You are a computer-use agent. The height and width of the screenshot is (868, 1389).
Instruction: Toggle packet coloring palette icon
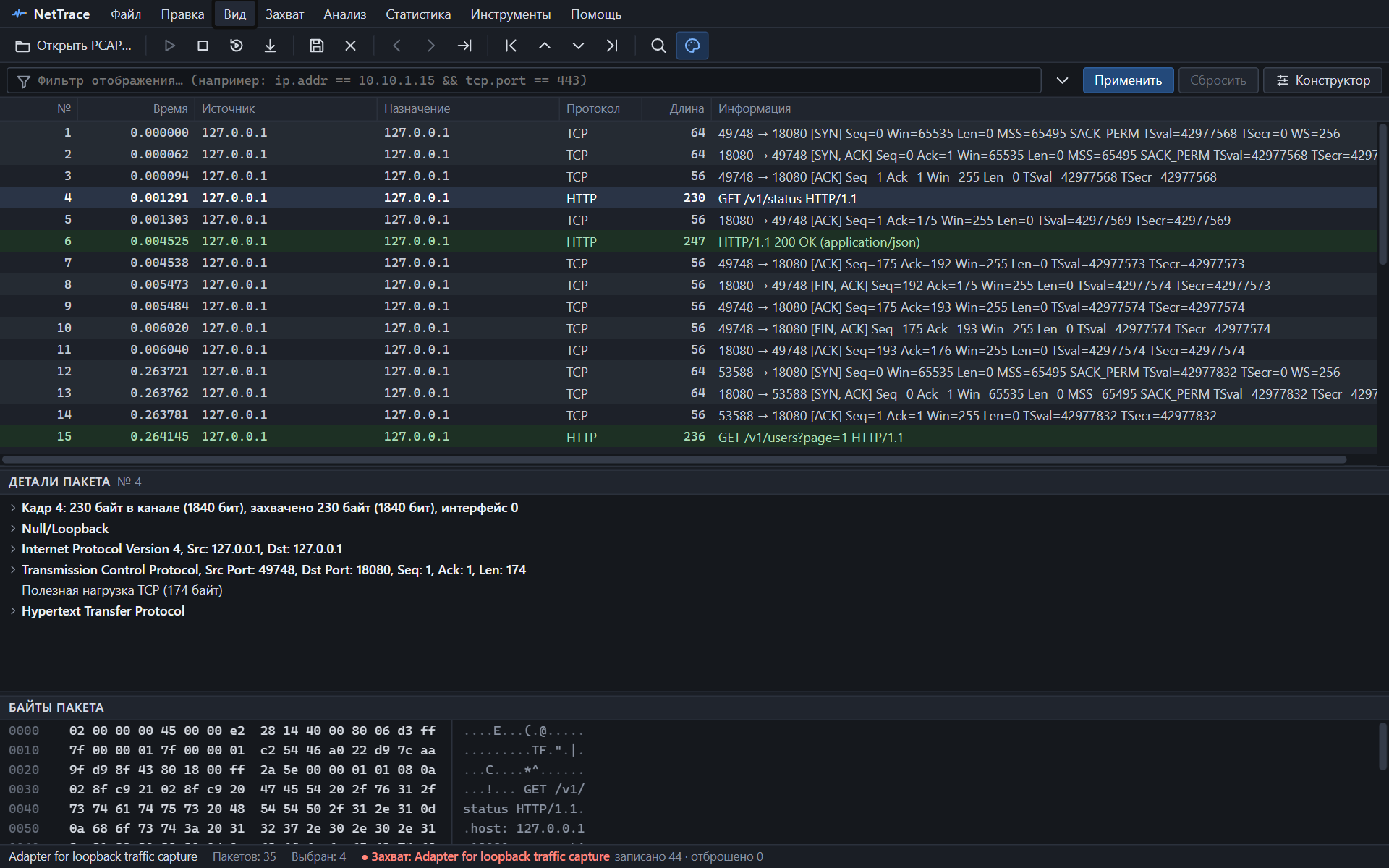point(692,46)
